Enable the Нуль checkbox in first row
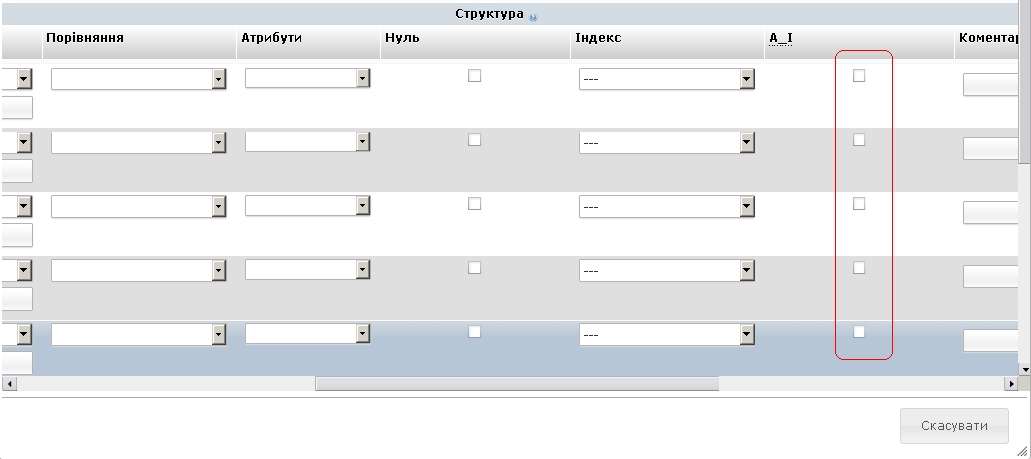1031x459 pixels. point(475,76)
